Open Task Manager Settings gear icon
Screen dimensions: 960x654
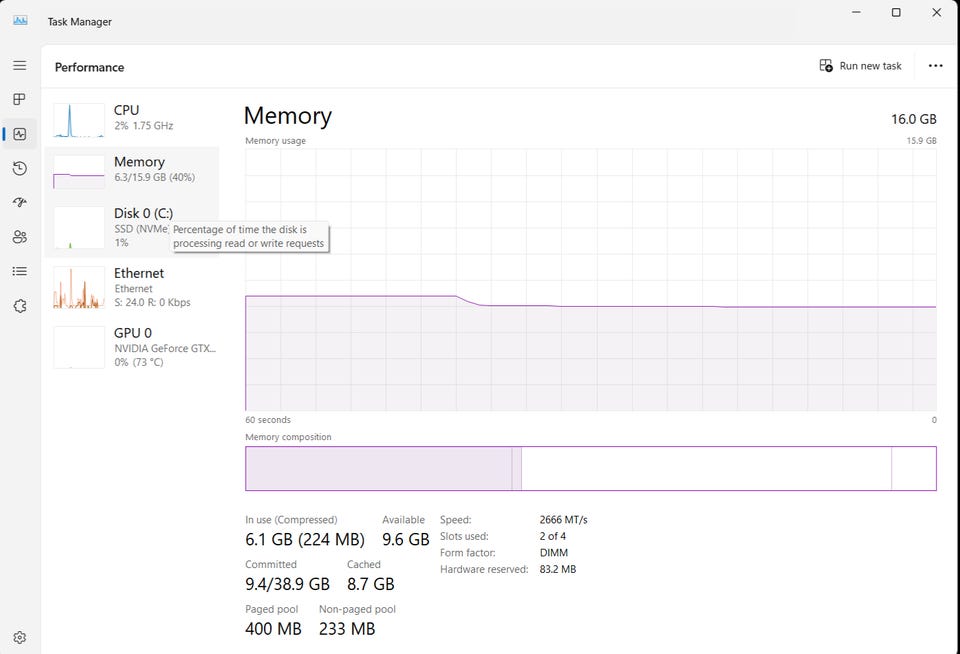click(19, 637)
